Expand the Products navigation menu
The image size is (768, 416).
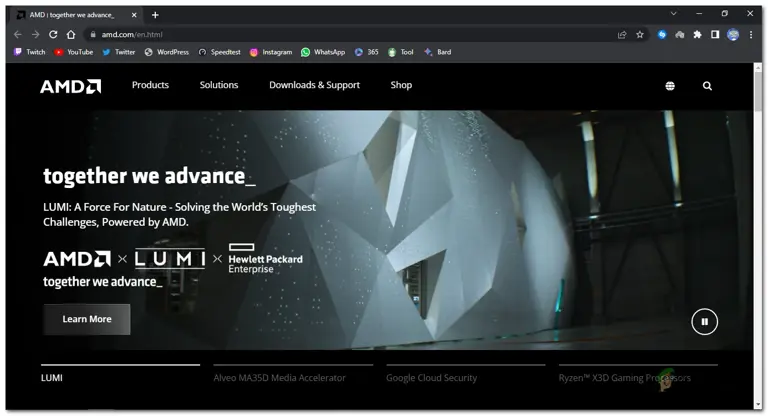[x=150, y=85]
